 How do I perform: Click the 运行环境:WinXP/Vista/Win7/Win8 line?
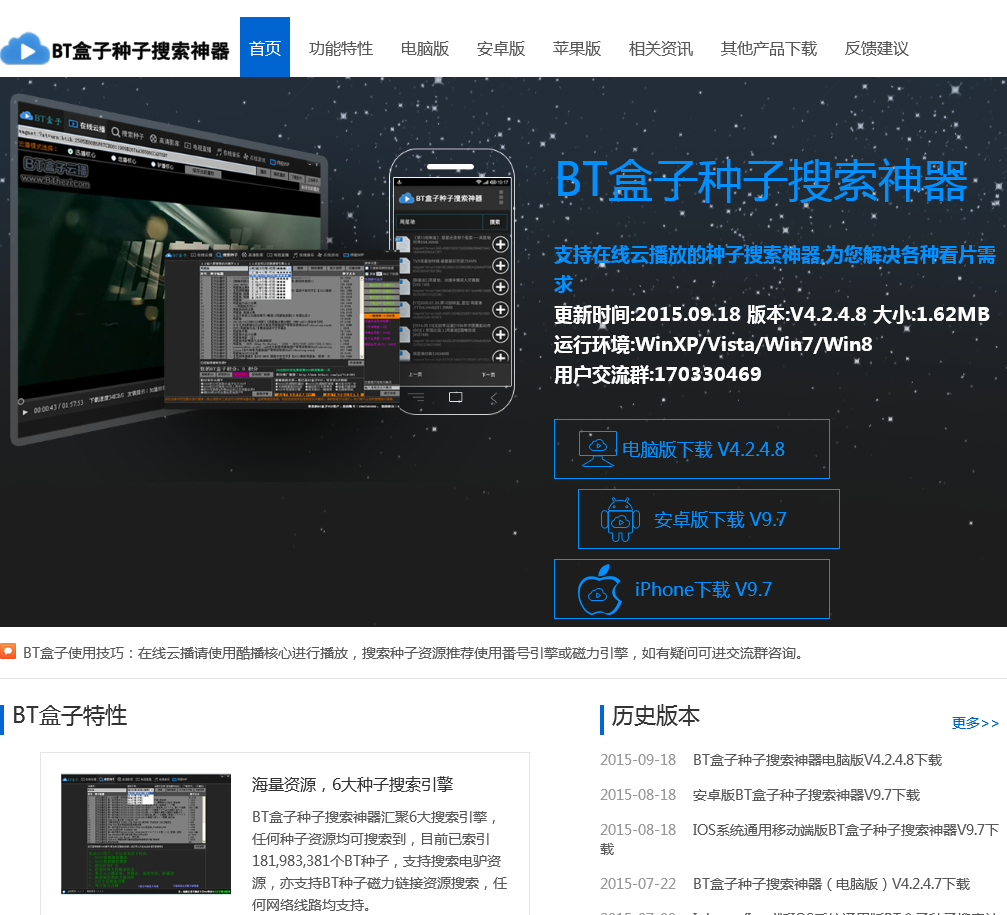click(713, 345)
